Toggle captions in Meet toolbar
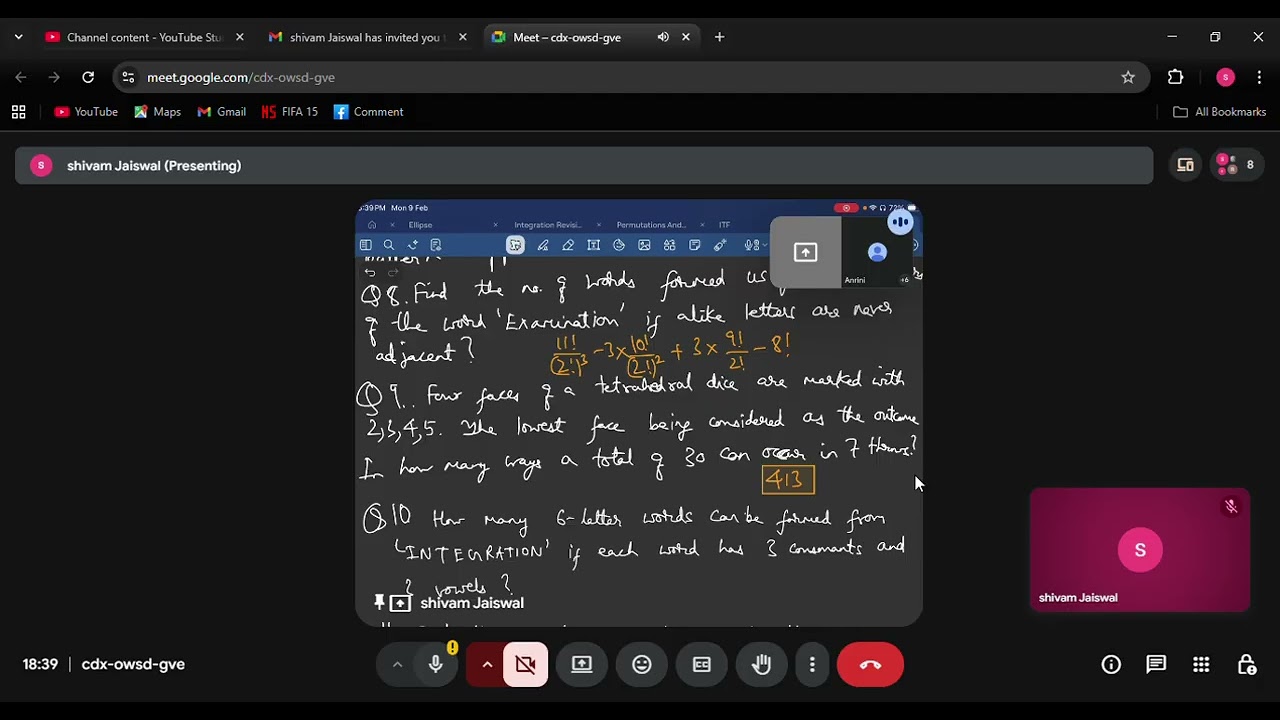Viewport: 1280px width, 720px height. 702,665
